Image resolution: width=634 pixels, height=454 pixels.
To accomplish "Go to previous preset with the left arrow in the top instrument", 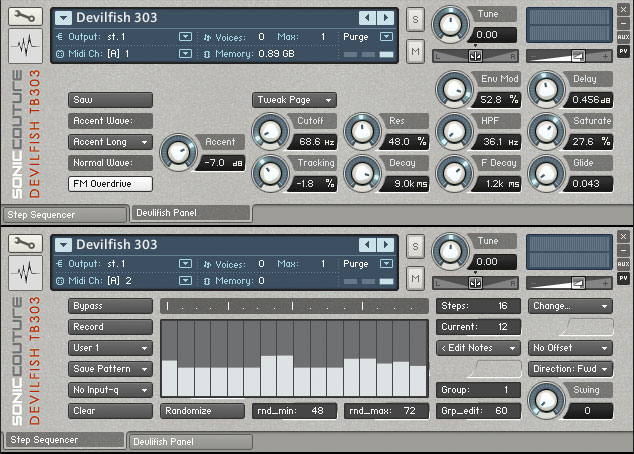I will 367,18.
